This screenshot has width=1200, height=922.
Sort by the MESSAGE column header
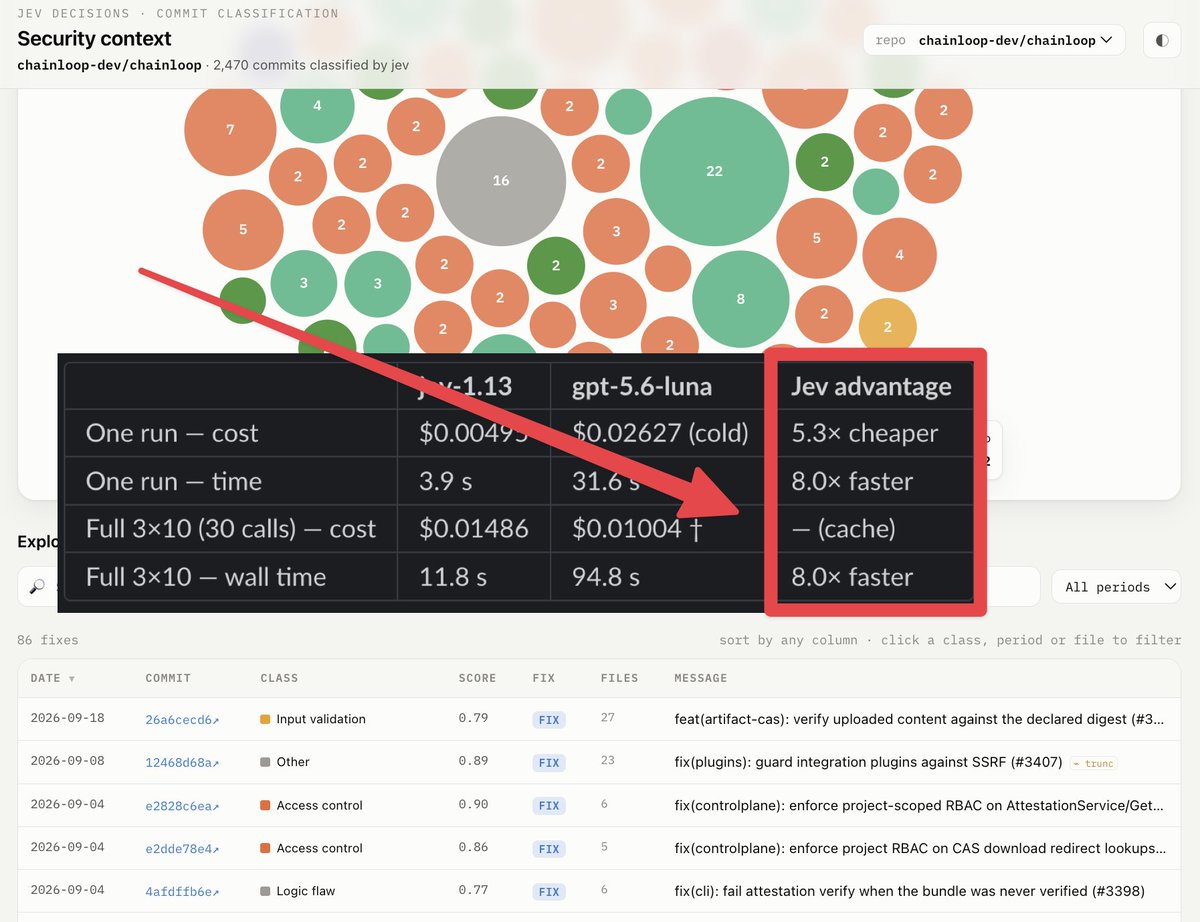701,678
